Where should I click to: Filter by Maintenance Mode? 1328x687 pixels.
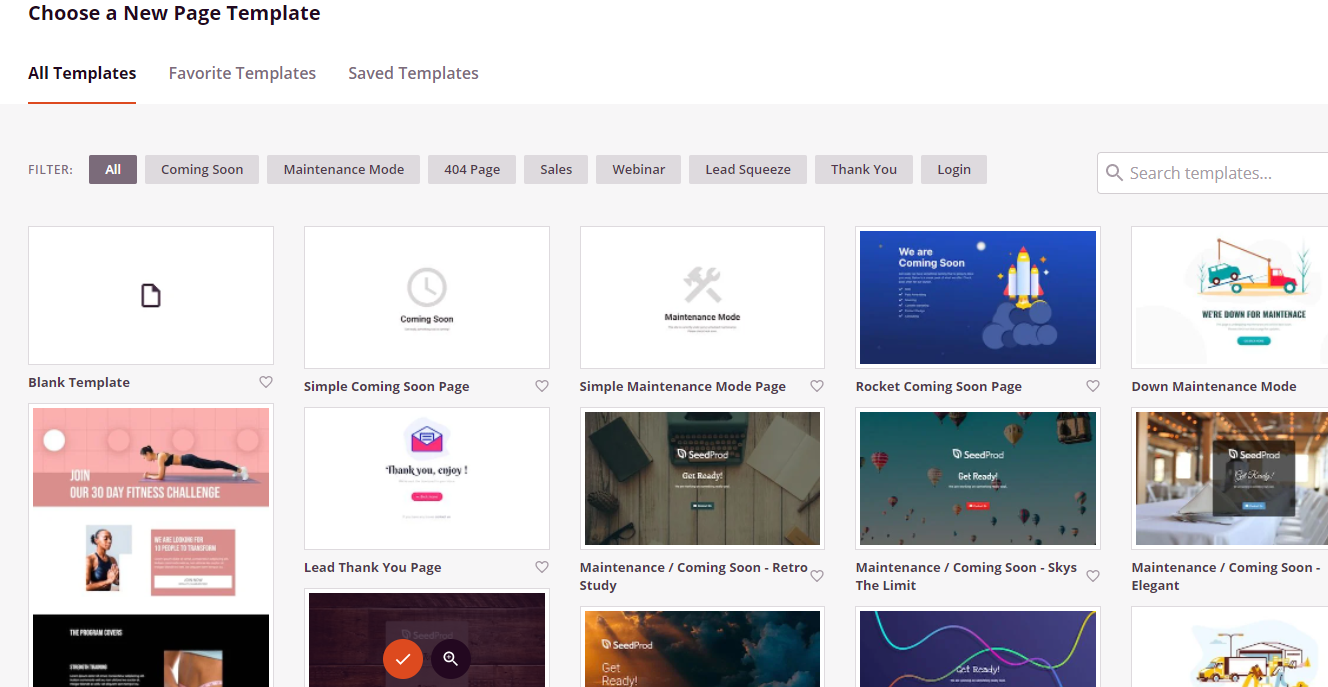[344, 169]
